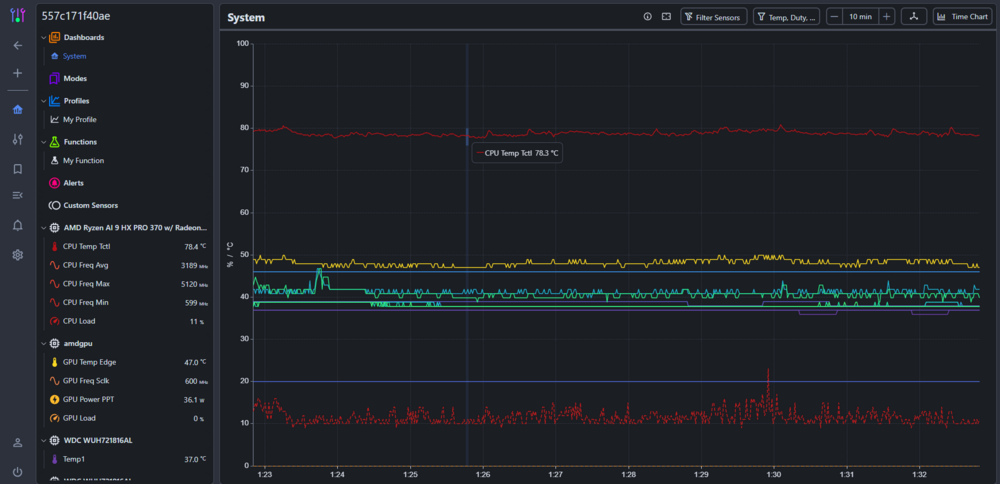Viewport: 1000px width, 484px height.
Task: Click the Dashboards orange icon
Action: (x=54, y=38)
